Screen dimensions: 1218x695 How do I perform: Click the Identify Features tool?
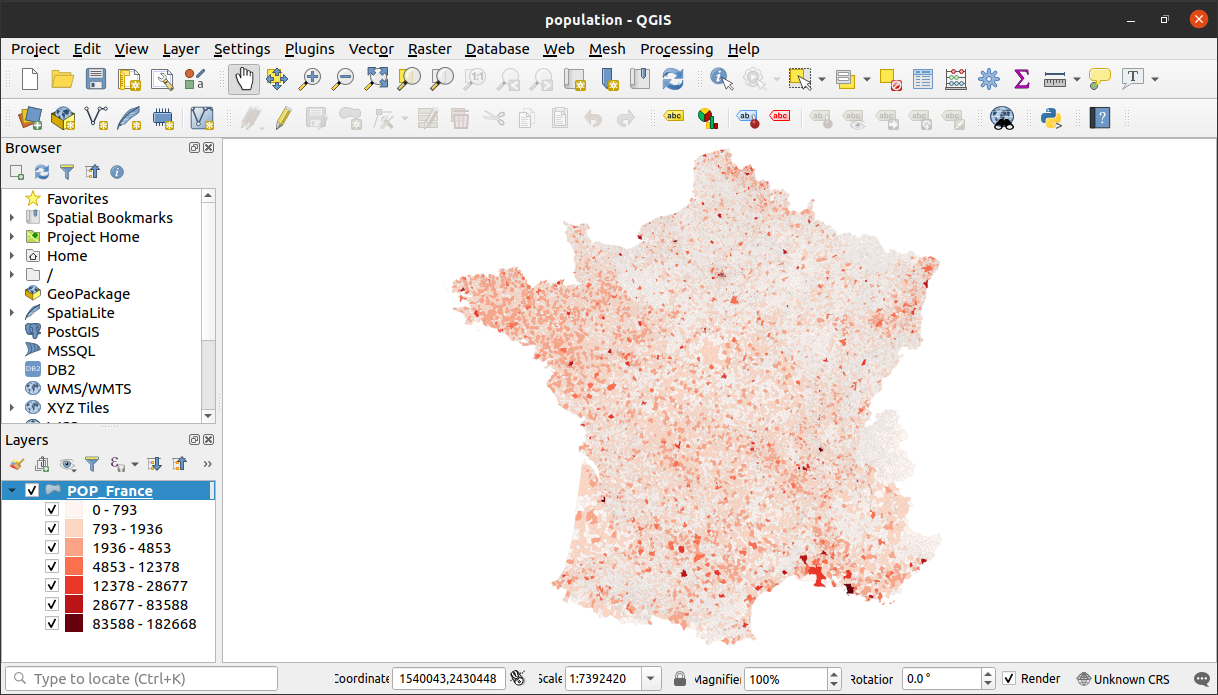point(721,79)
